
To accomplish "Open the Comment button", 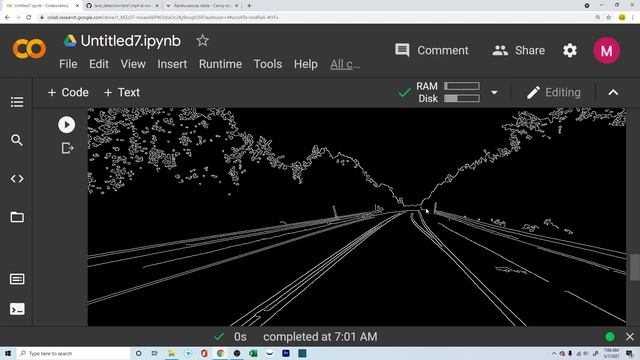I will [432, 51].
